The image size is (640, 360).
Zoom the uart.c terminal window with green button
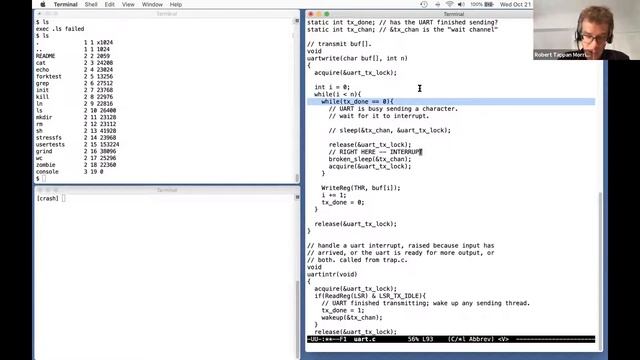click(327, 14)
